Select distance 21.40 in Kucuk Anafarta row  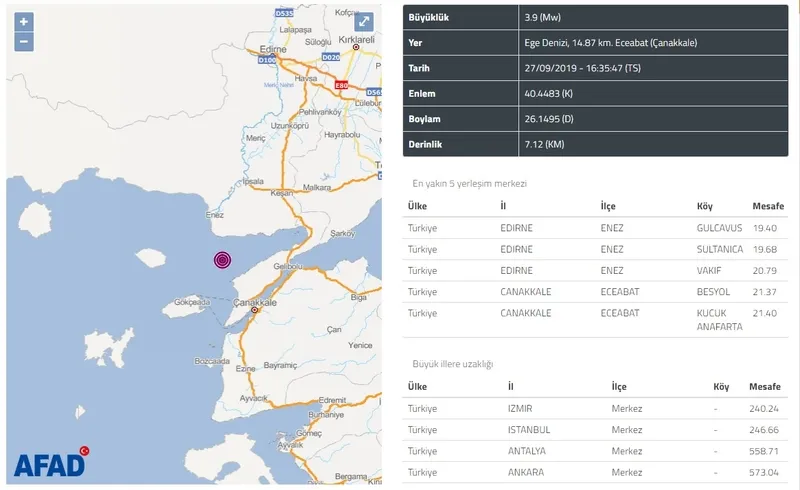(x=765, y=313)
